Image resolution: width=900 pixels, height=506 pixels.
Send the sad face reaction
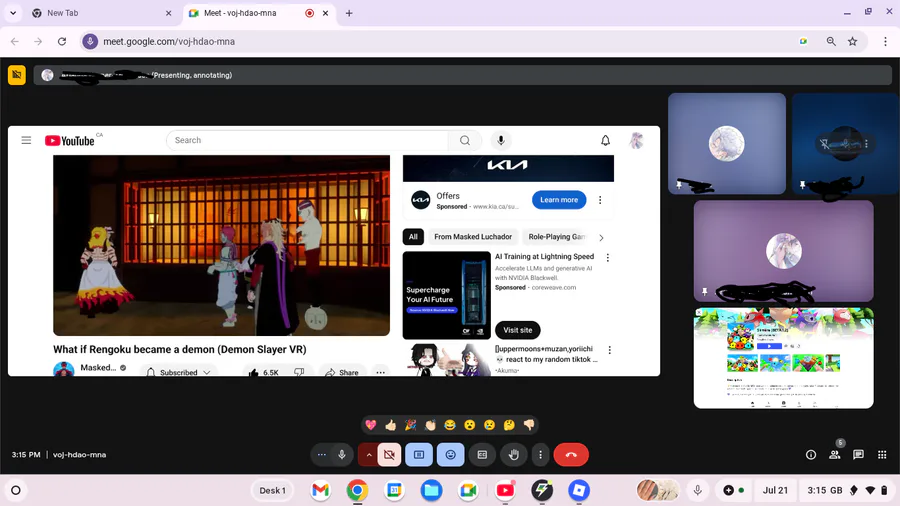490,425
